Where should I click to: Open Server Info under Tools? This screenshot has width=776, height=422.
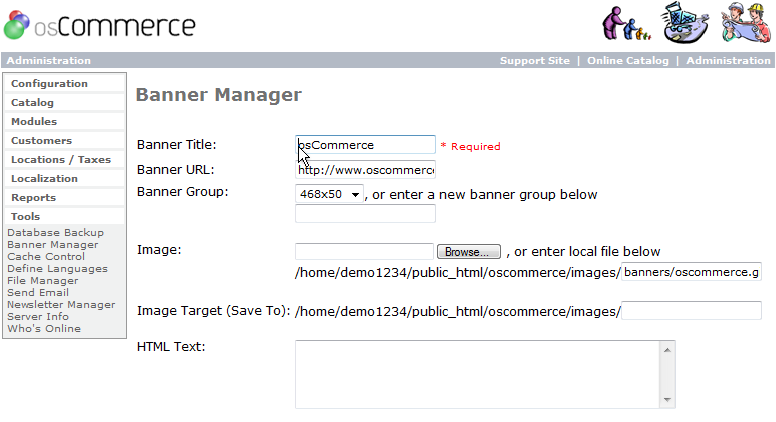click(x=38, y=316)
